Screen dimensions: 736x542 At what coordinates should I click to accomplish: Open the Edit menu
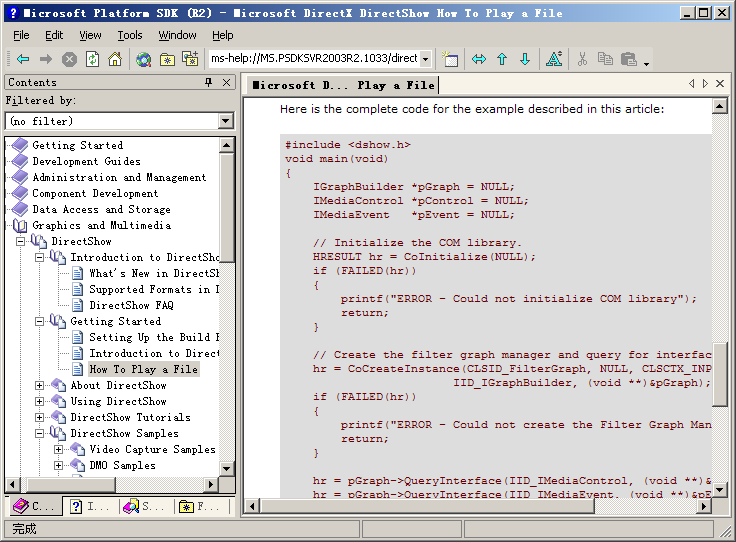coord(54,36)
